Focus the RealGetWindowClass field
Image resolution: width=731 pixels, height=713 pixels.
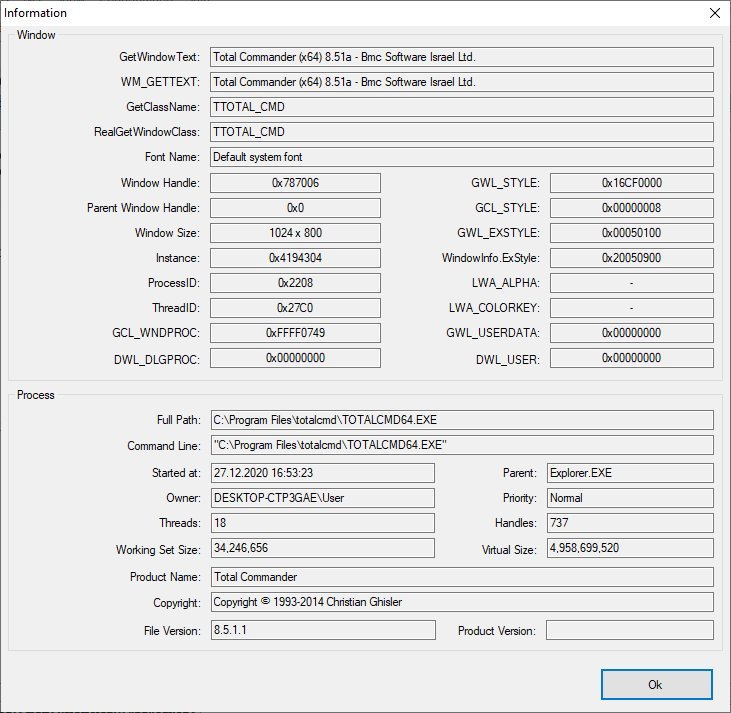pyautogui.click(x=461, y=132)
